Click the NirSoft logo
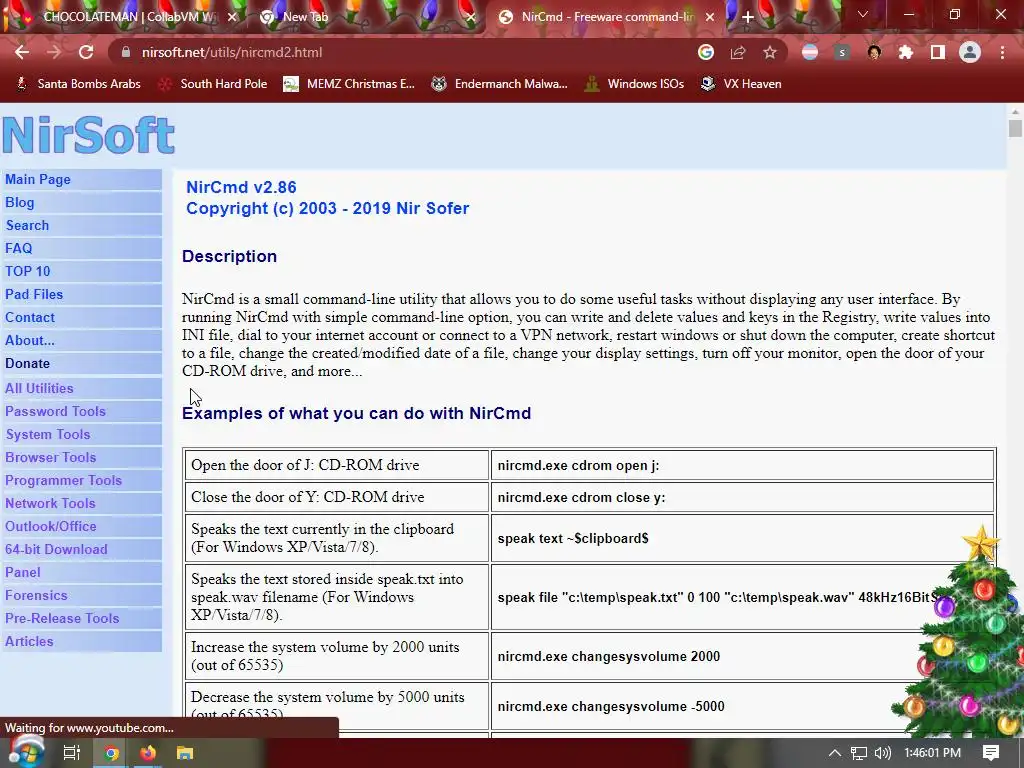Viewport: 1024px width, 768px height. [88, 135]
